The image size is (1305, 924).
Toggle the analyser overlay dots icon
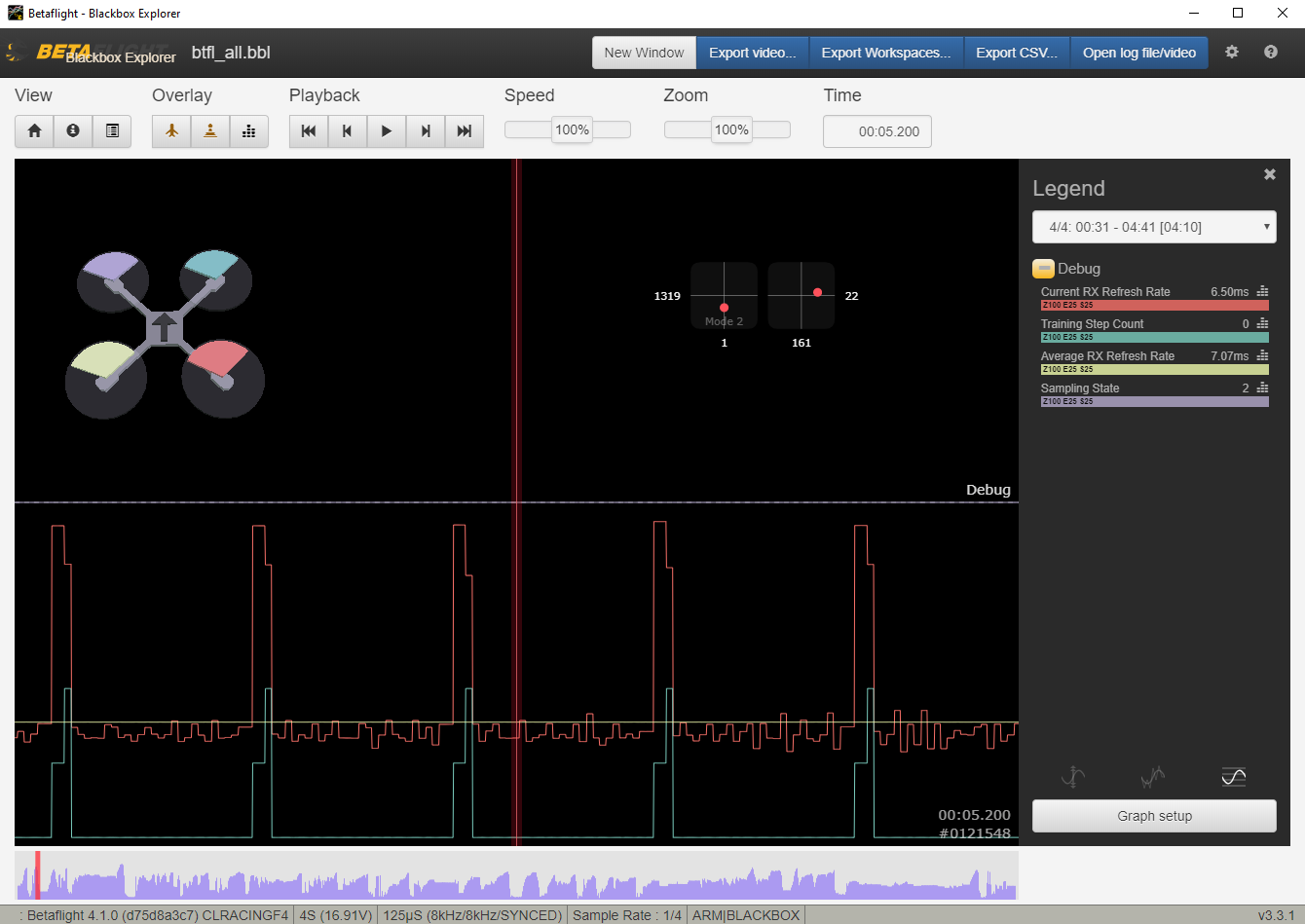pyautogui.click(x=249, y=130)
